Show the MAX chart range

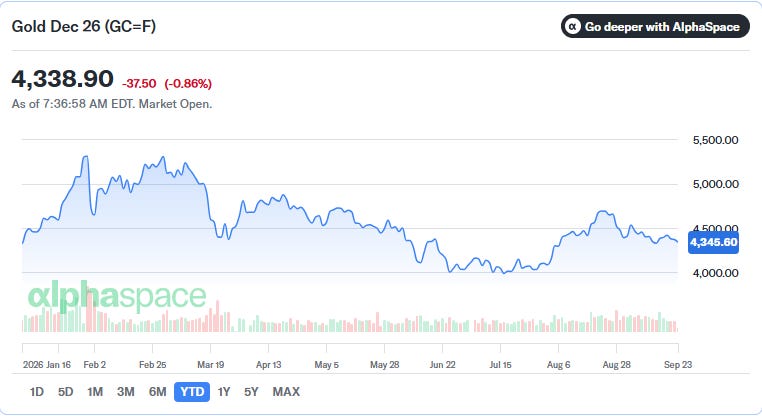coord(286,392)
